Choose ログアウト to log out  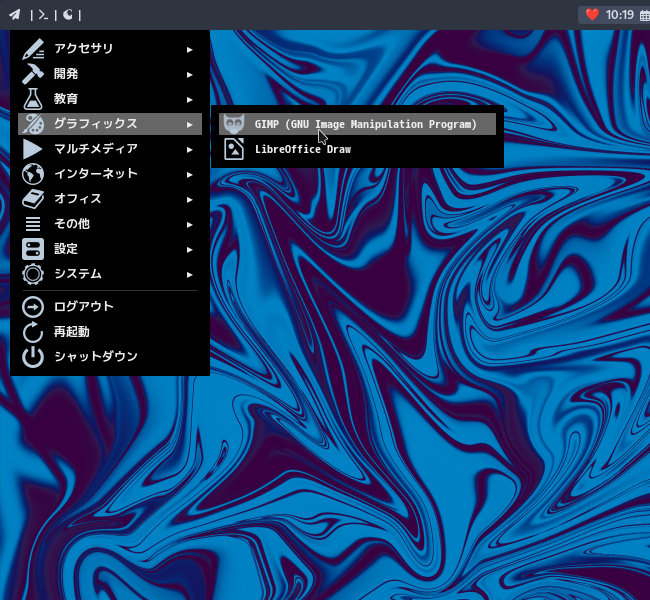(x=110, y=307)
